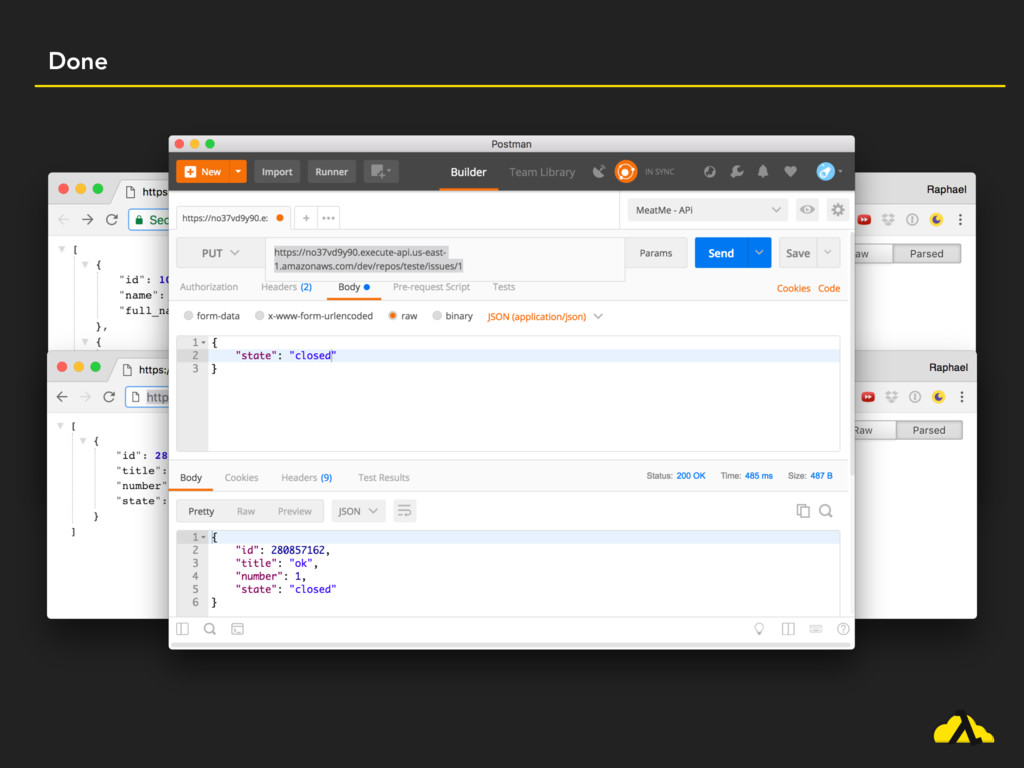Open the new window icon beside Runner
This screenshot has width=1024, height=768.
click(x=381, y=172)
